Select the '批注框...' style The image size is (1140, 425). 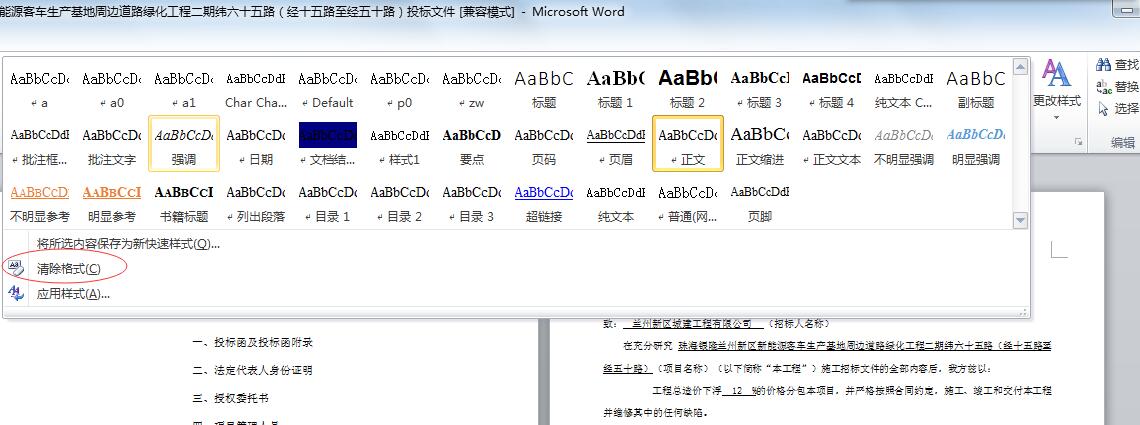click(x=40, y=144)
